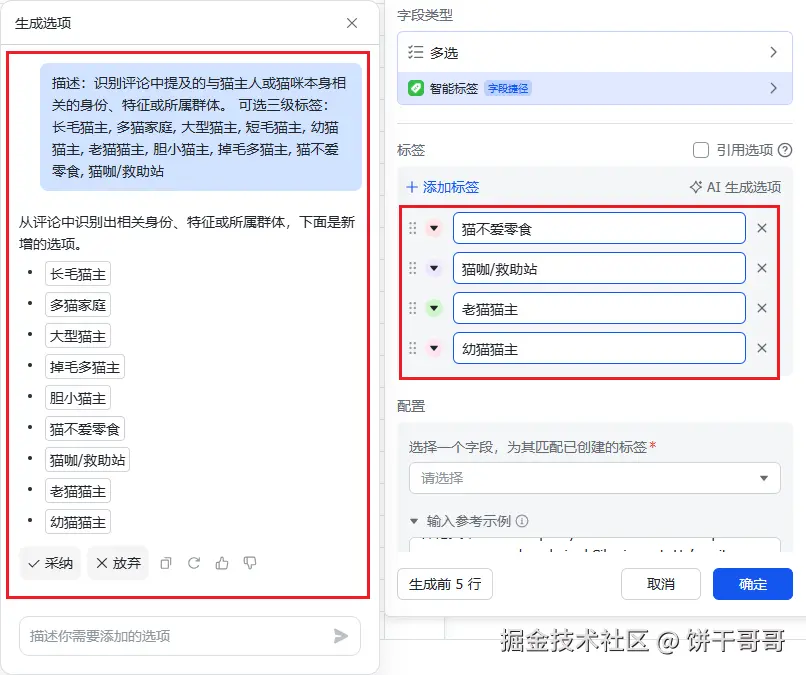The width and height of the screenshot is (806, 675).
Task: Enable the 引用选项 checkbox
Action: click(701, 150)
